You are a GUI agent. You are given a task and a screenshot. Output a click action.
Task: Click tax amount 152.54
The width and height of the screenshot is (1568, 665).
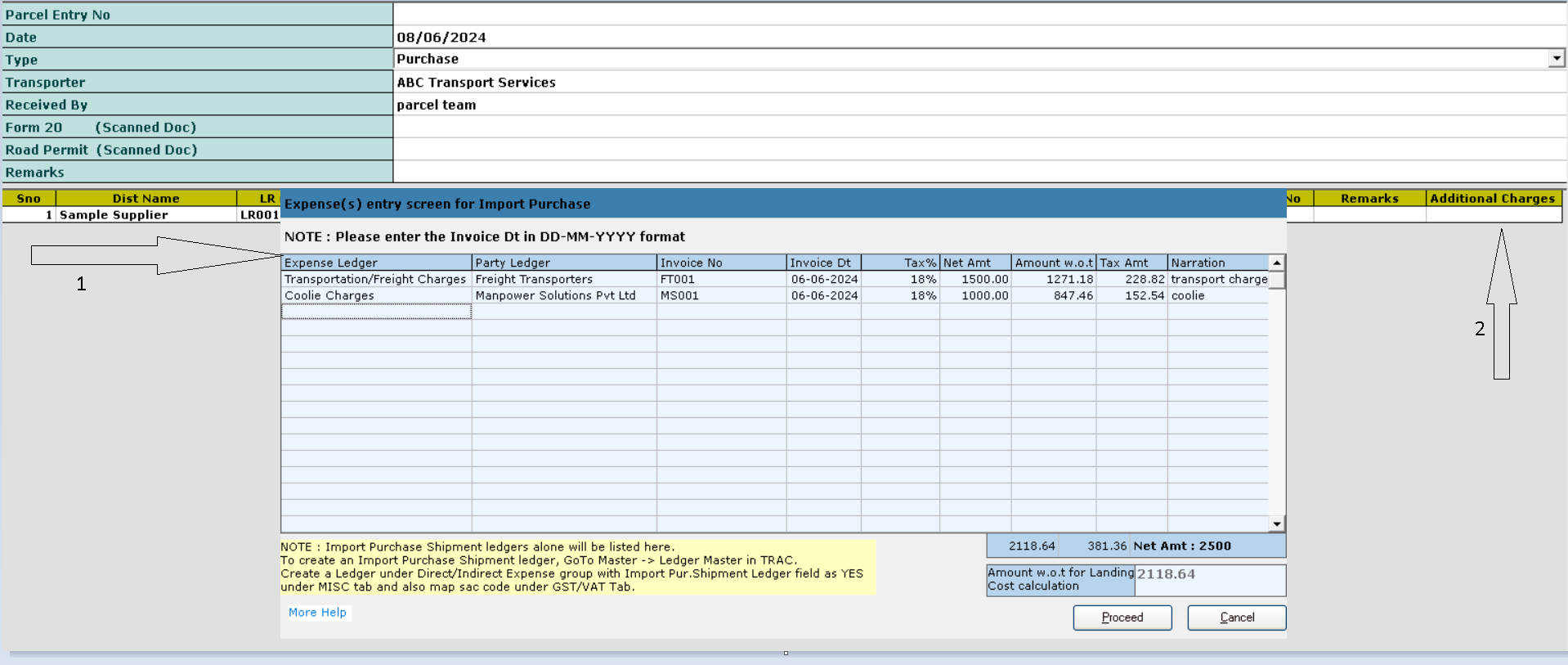pyautogui.click(x=1131, y=295)
